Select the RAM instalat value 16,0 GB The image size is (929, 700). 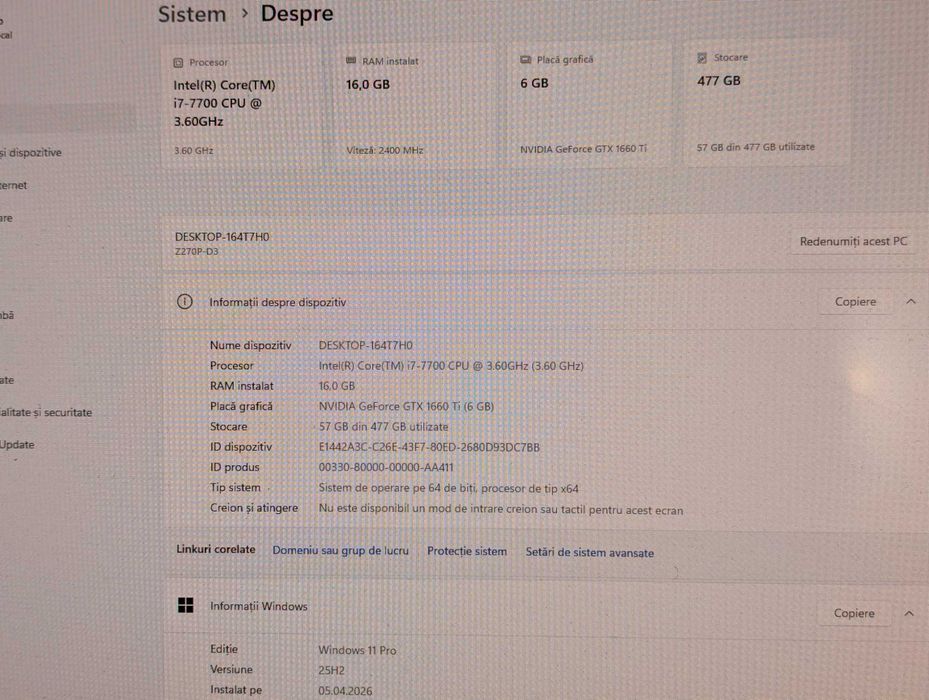337,386
